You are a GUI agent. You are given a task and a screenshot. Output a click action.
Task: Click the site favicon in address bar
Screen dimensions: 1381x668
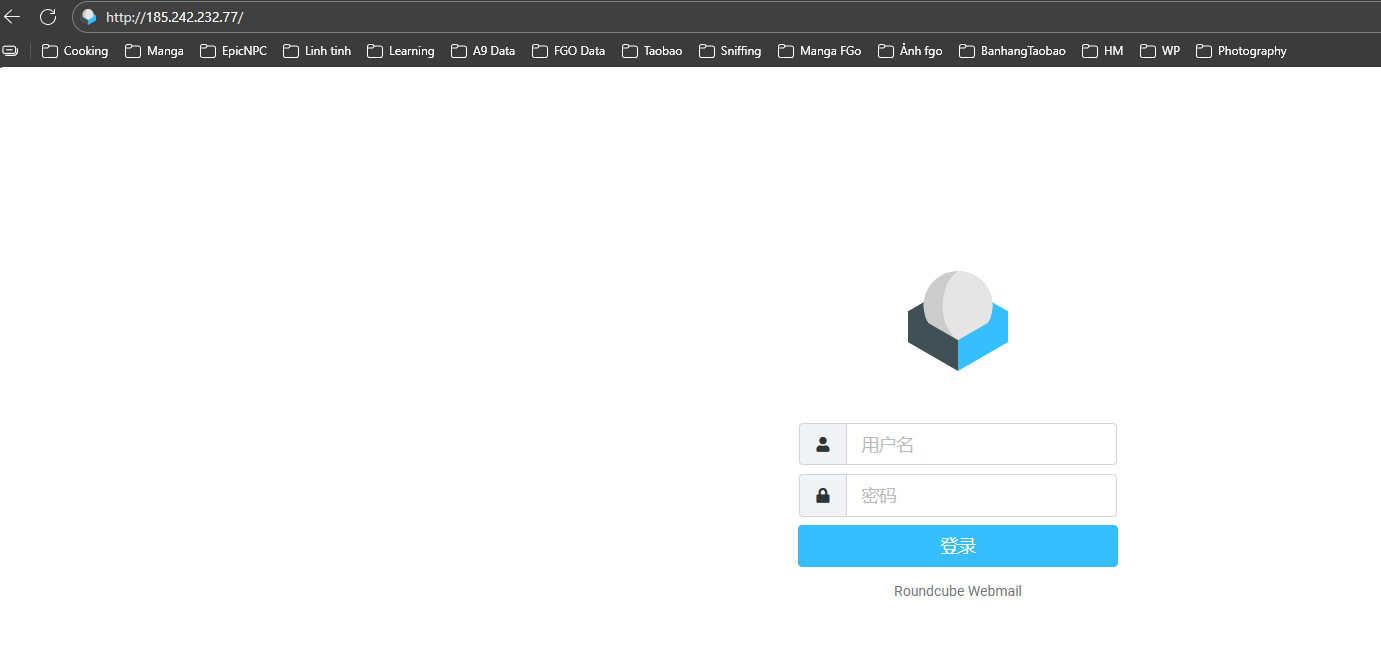(89, 17)
